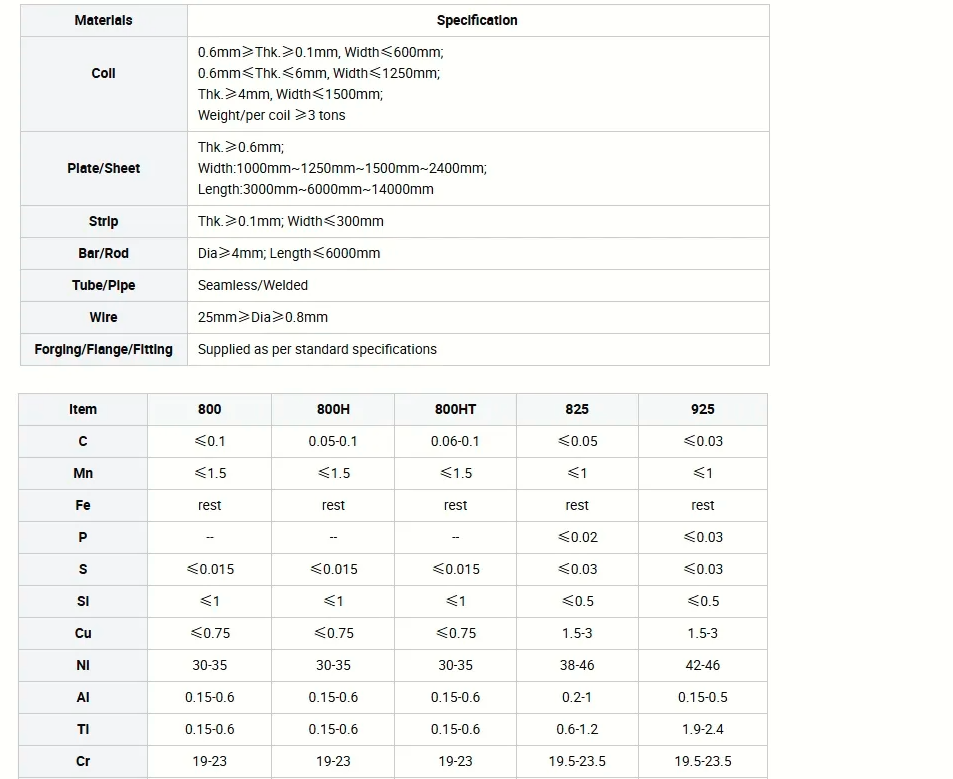Click the Item column header
953x779 pixels.
(x=83, y=409)
